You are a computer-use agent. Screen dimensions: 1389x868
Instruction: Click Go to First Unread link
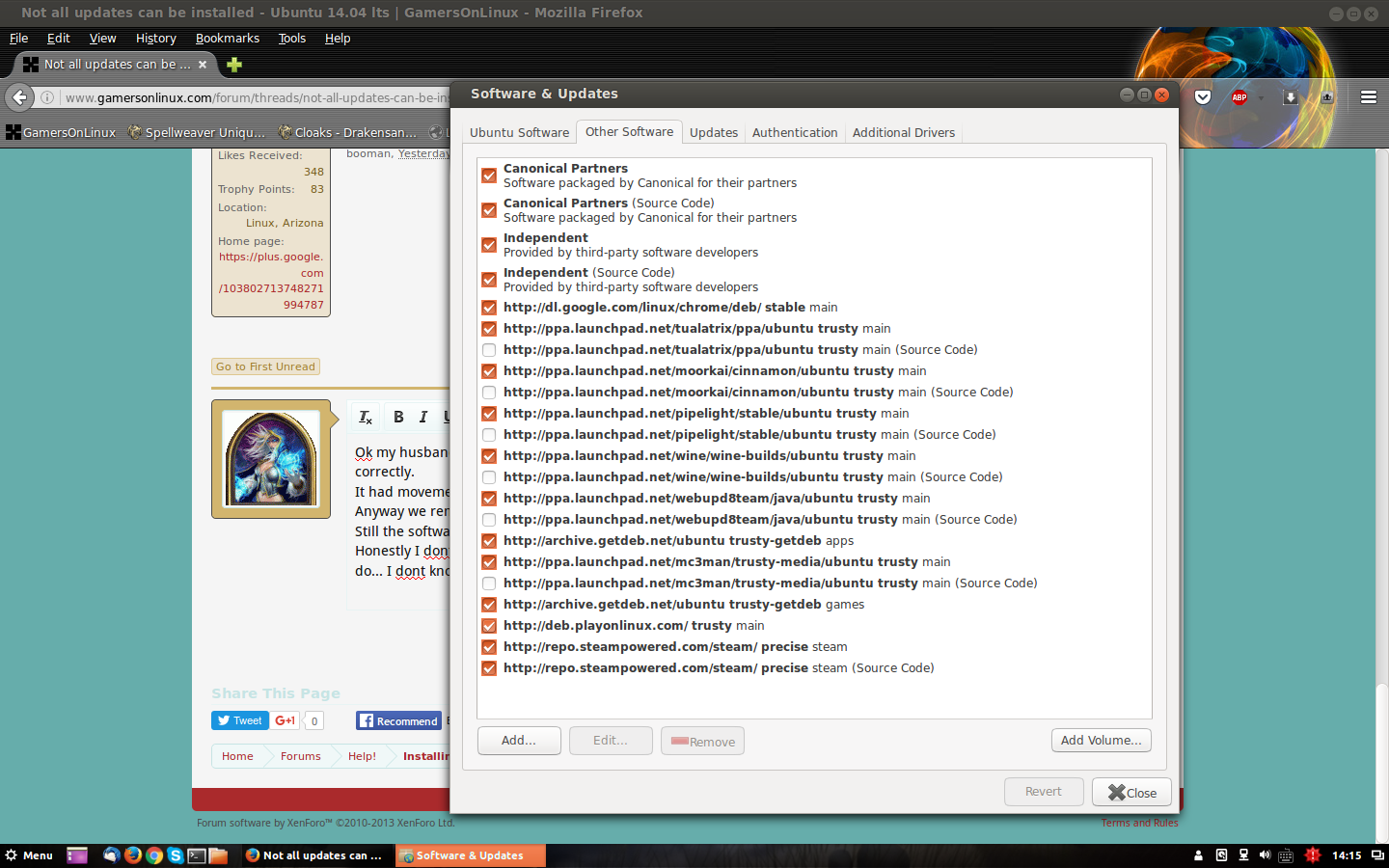pos(265,366)
